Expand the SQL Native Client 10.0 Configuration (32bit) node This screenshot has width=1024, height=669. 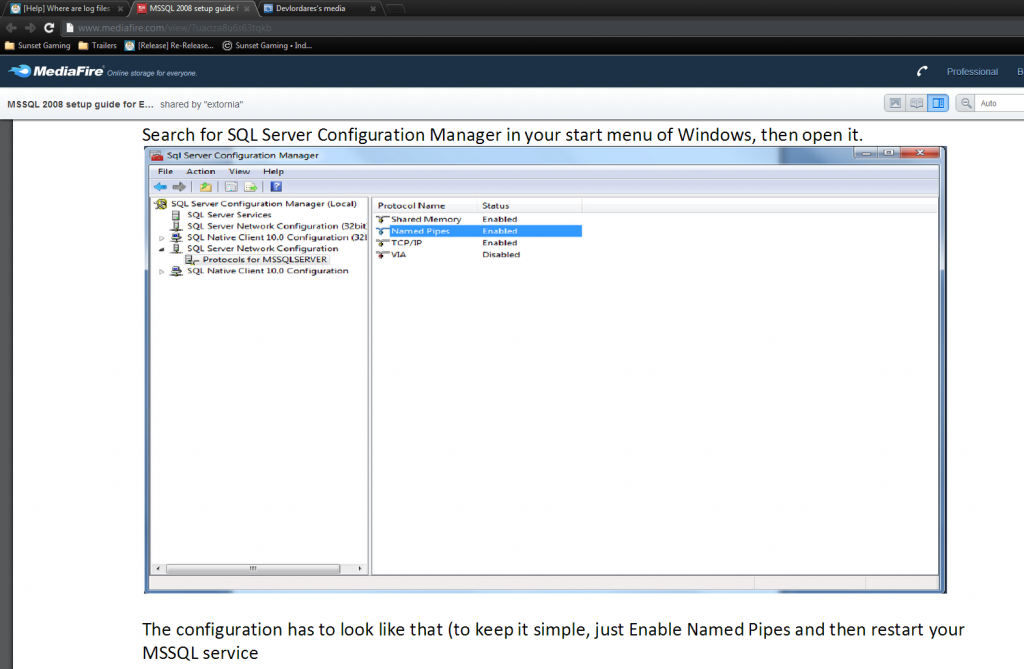point(162,238)
